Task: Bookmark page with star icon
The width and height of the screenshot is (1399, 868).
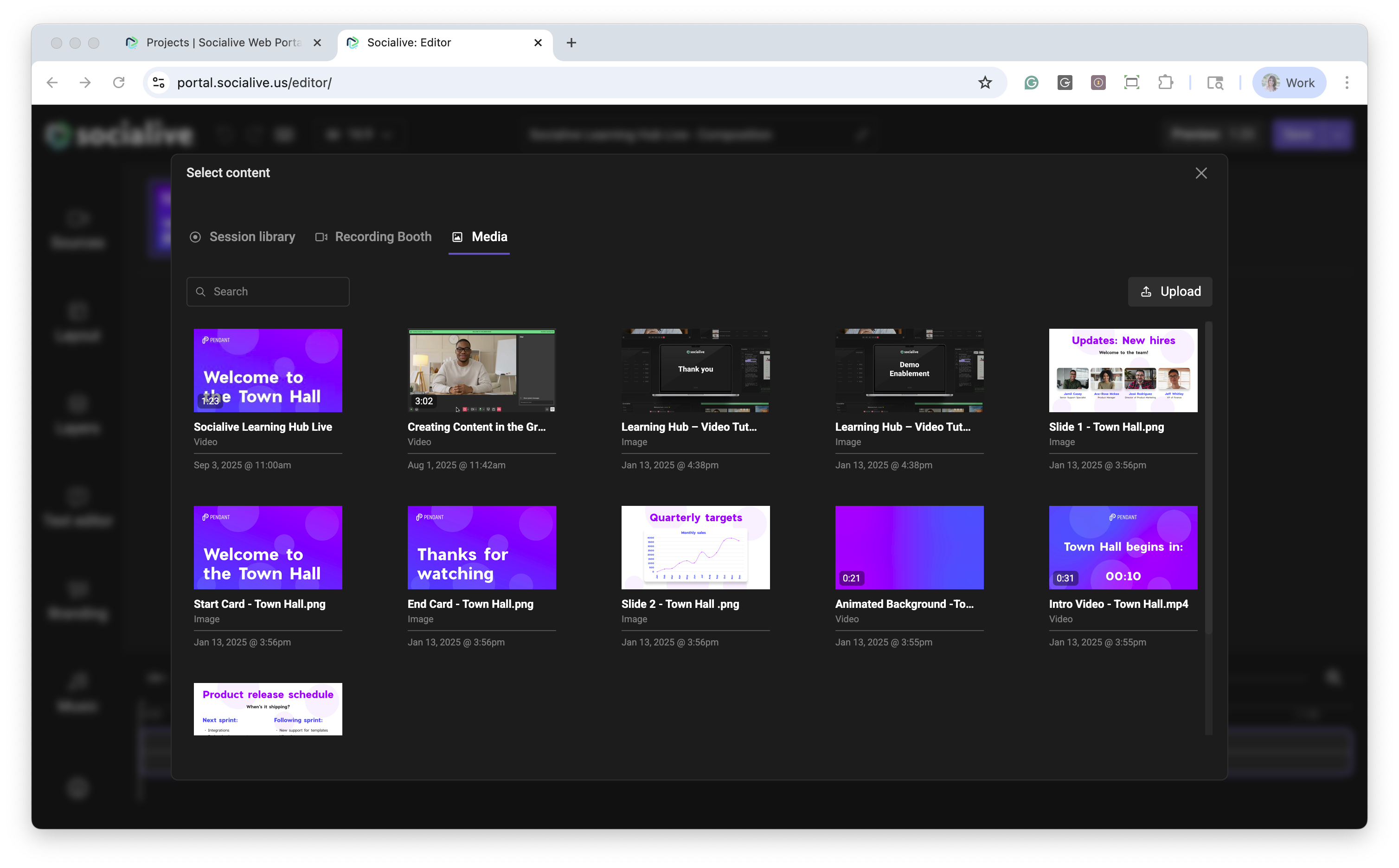Action: [985, 83]
